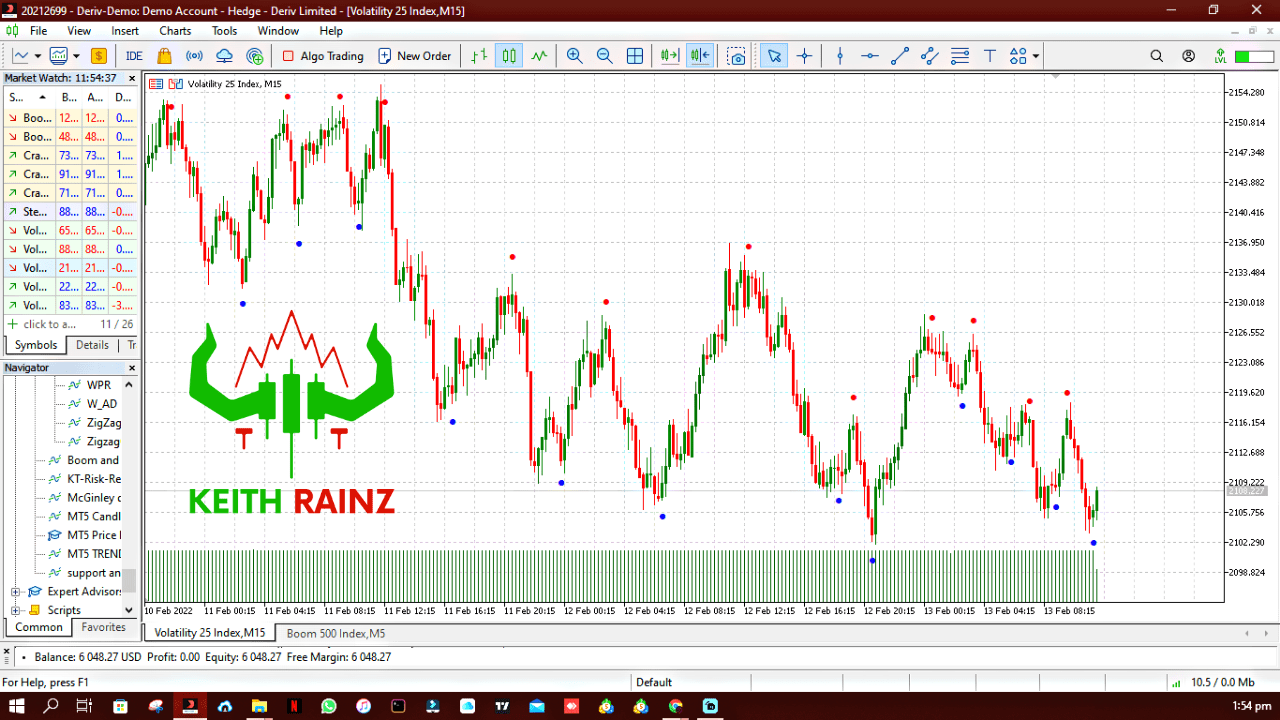Open the File menu
Screen dimensions: 1280x720
[38, 31]
